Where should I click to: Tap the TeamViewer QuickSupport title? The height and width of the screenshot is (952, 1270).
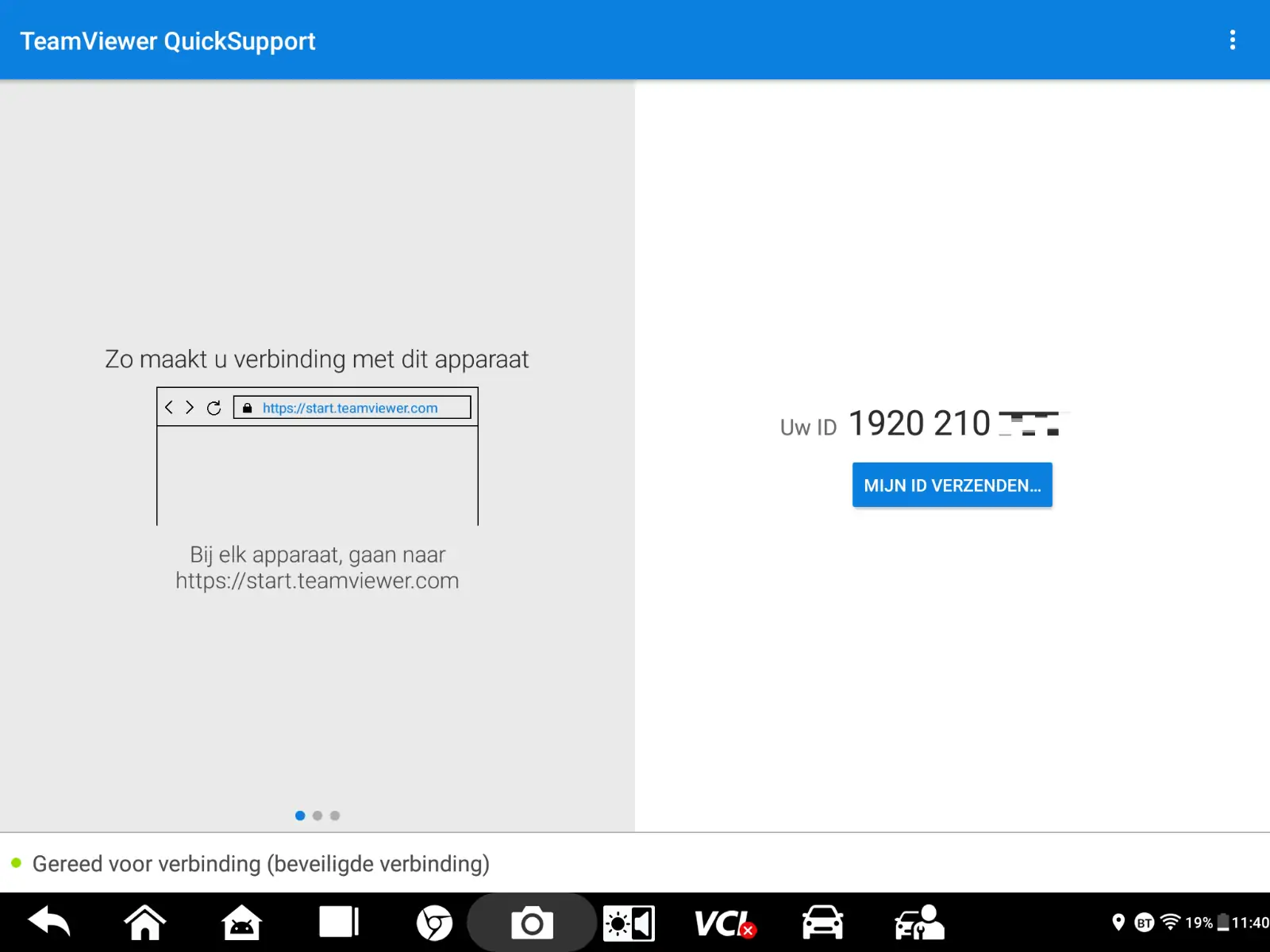[x=167, y=41]
